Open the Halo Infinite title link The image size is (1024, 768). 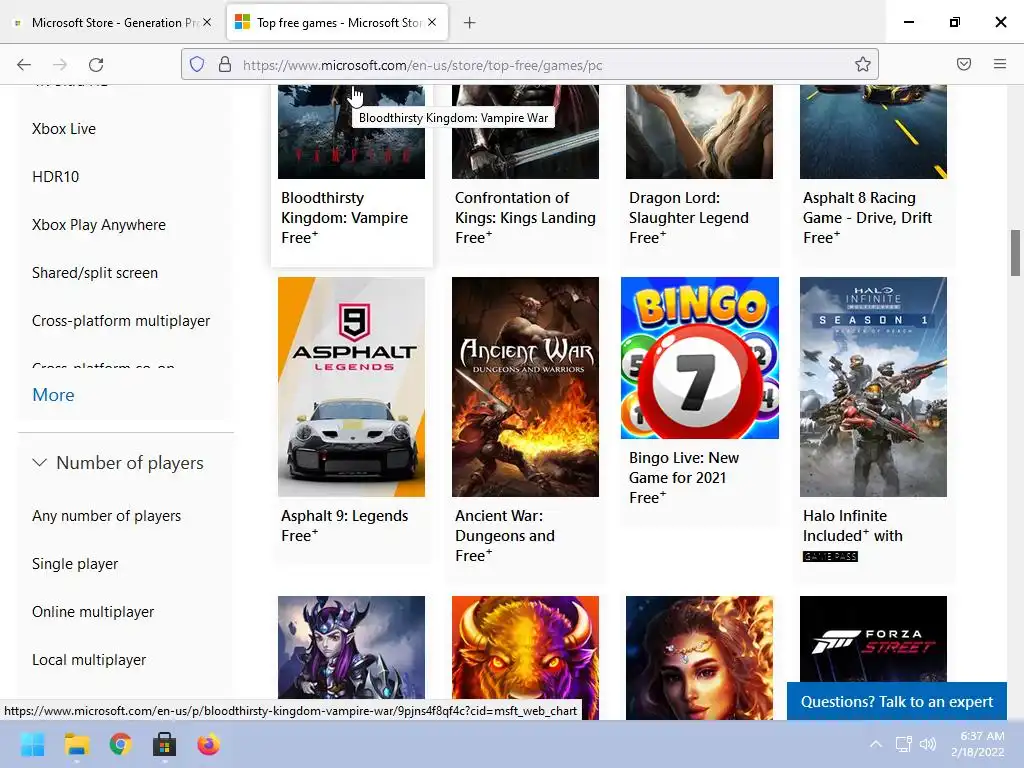(844, 516)
